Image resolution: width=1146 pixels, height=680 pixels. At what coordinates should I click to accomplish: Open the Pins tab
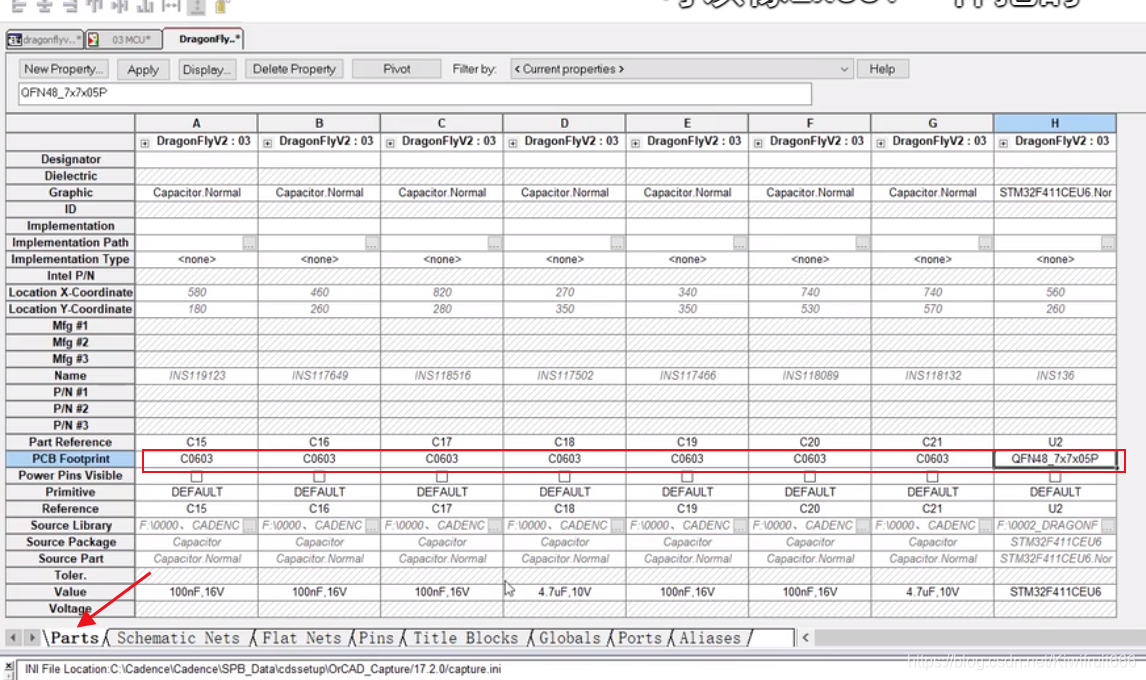pos(377,638)
